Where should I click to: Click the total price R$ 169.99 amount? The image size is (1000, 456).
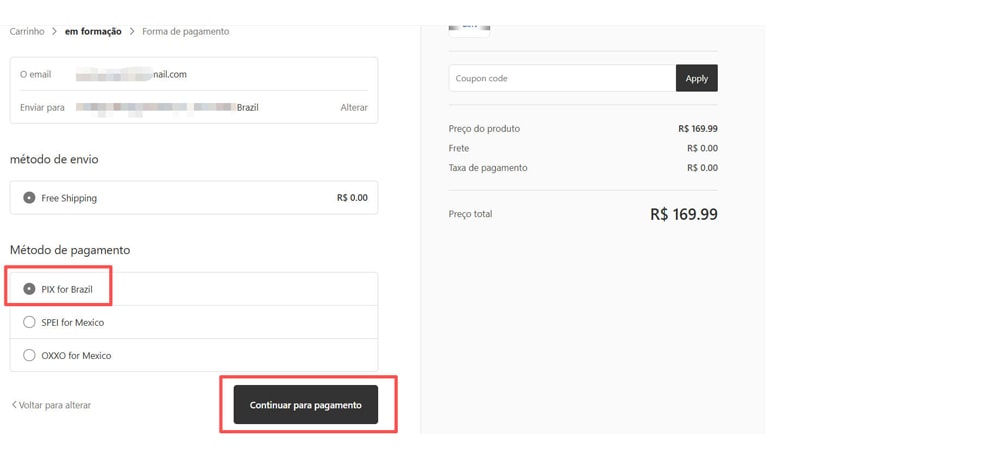point(683,214)
